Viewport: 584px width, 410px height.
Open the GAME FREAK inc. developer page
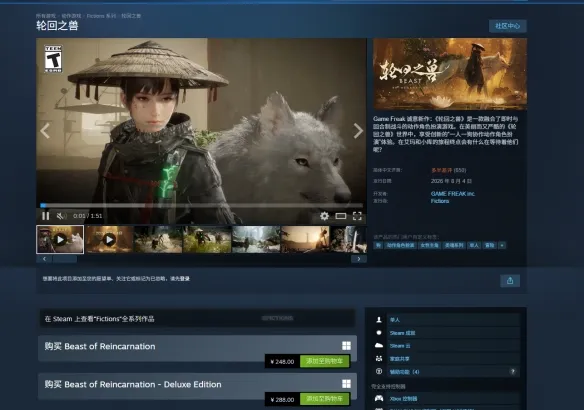pyautogui.click(x=453, y=194)
